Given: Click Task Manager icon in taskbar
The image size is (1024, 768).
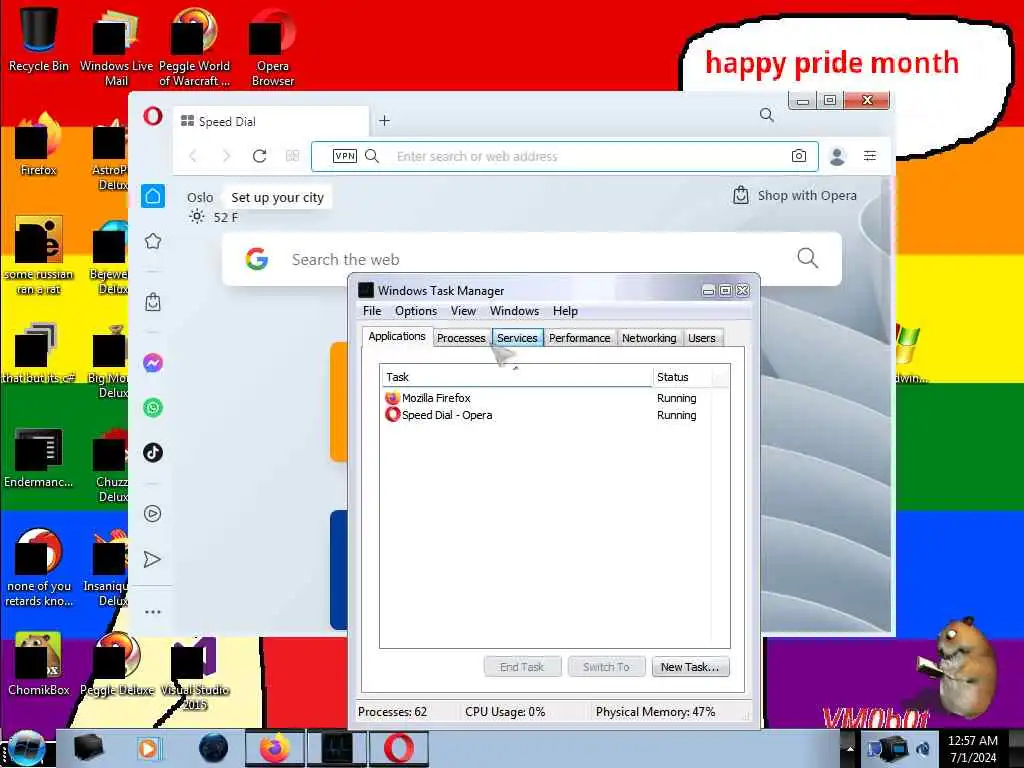Looking at the screenshot, I should pos(337,748).
